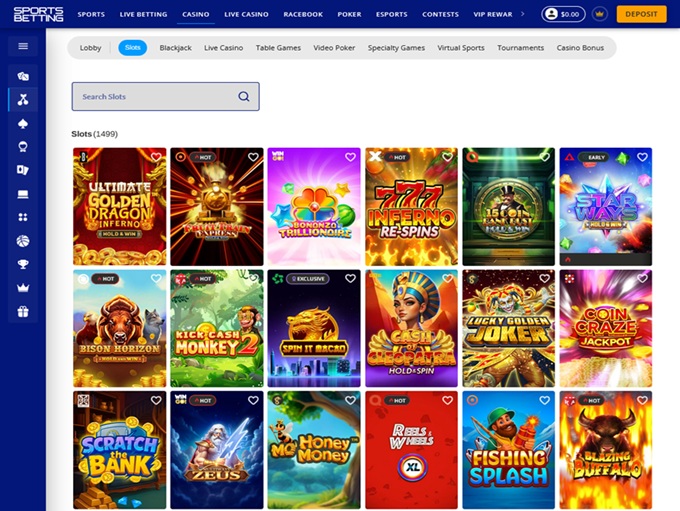Open the trophy icon in the sidebar
The image size is (680, 511).
click(23, 264)
